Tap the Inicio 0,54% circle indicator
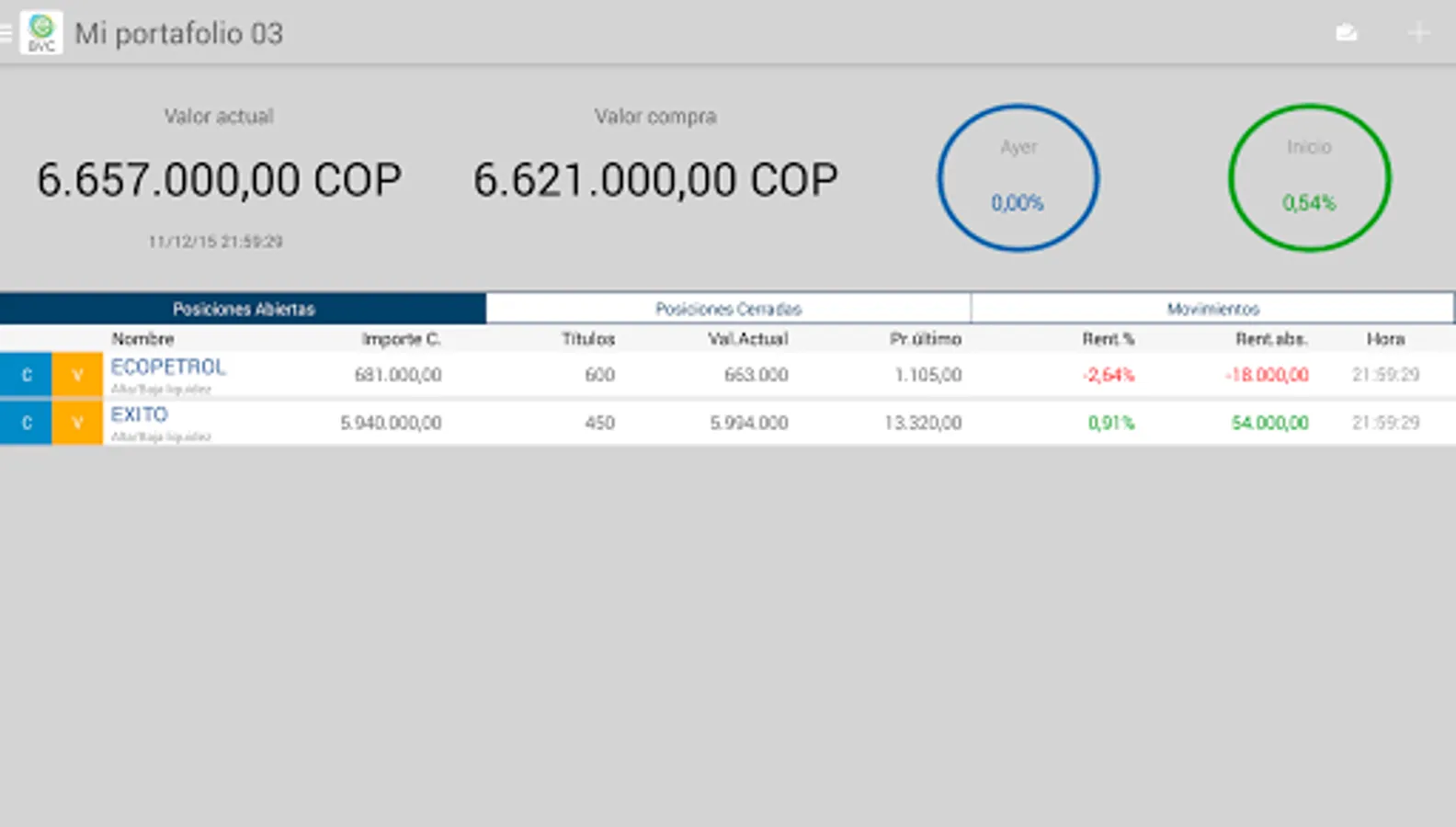The image size is (1456, 827). [x=1310, y=177]
